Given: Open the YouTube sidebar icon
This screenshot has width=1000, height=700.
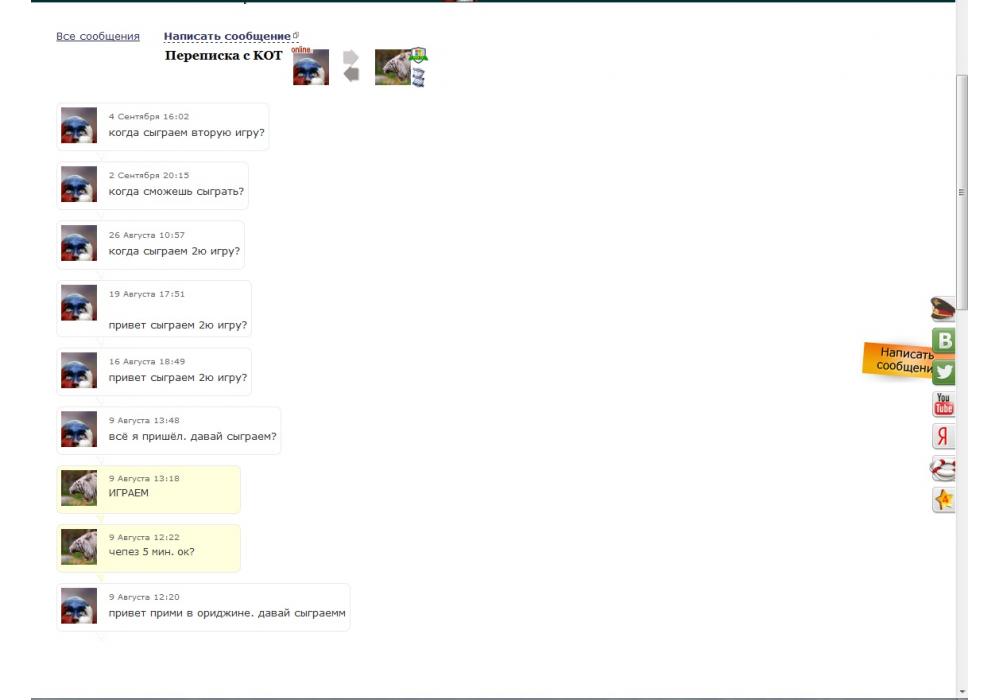Looking at the screenshot, I should coord(944,404).
